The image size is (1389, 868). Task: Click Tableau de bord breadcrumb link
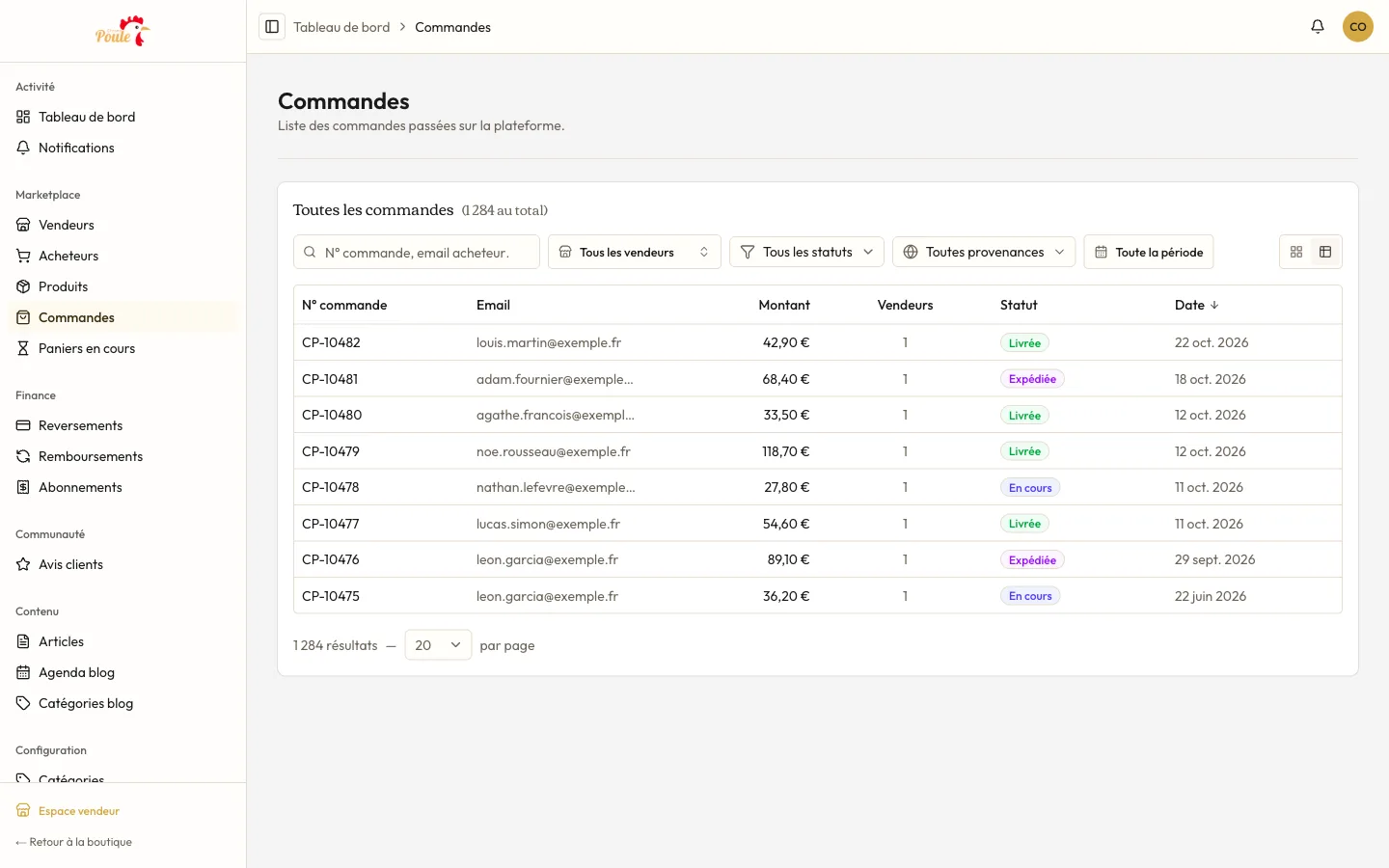pyautogui.click(x=341, y=27)
